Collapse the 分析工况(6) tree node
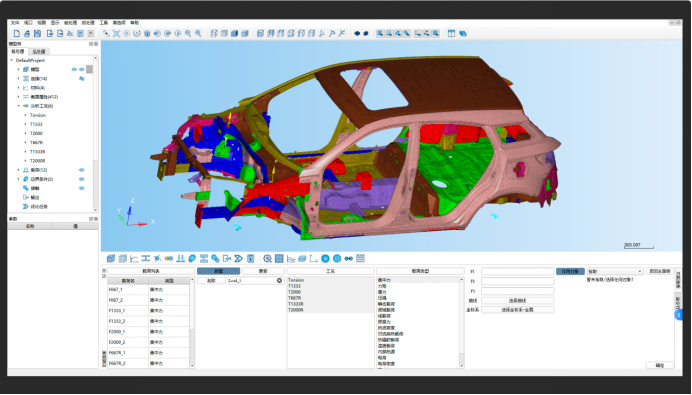The image size is (692, 395). (x=19, y=106)
